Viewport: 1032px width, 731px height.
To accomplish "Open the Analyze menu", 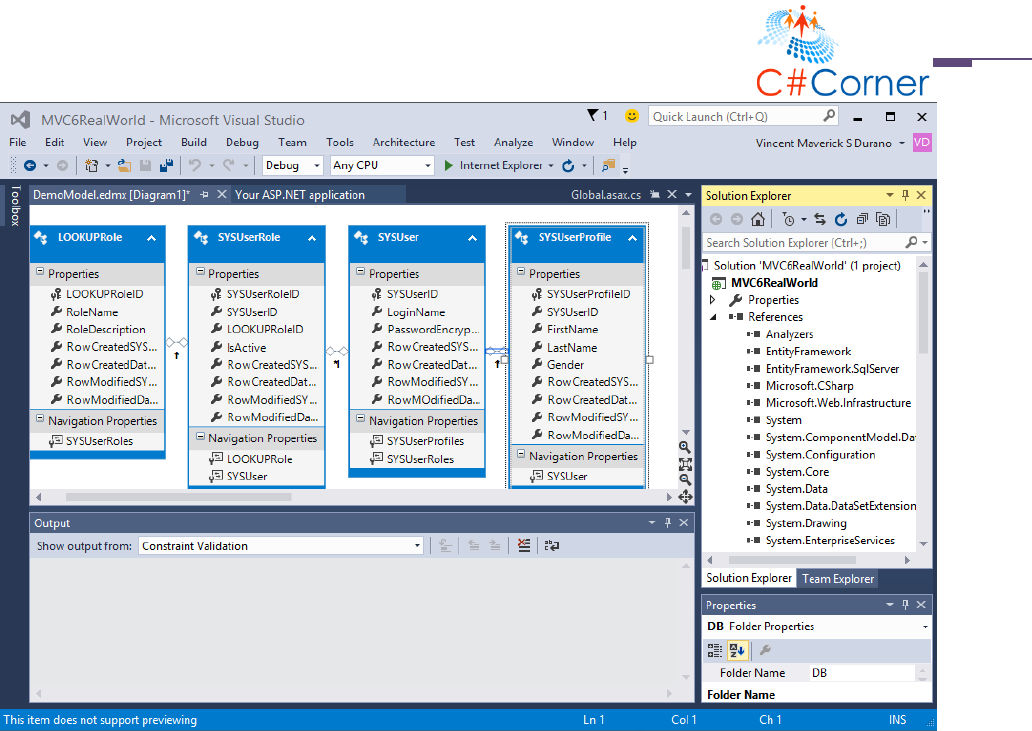I will coord(513,142).
